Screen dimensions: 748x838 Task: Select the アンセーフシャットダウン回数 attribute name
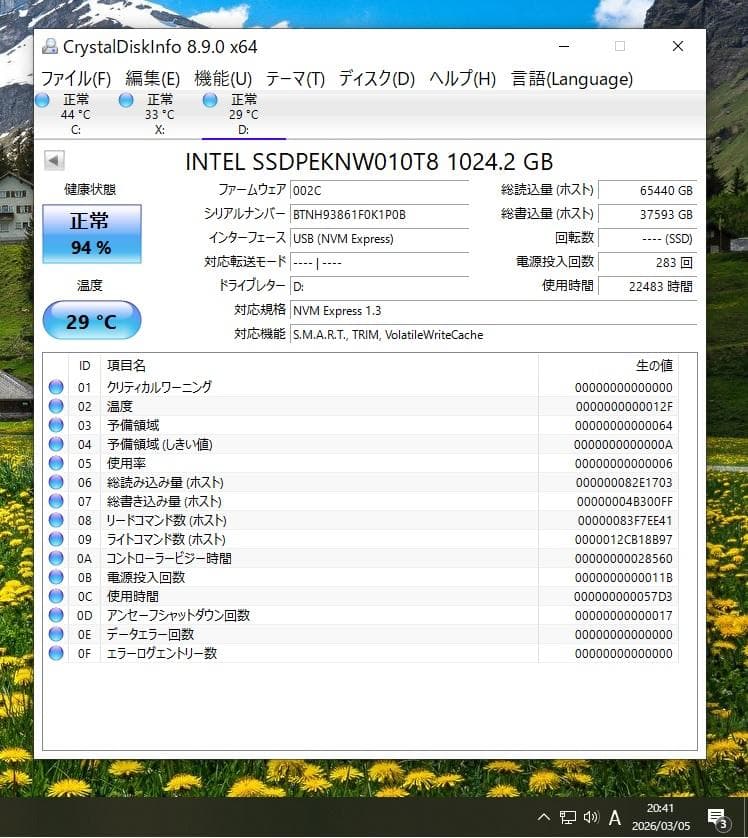point(178,615)
